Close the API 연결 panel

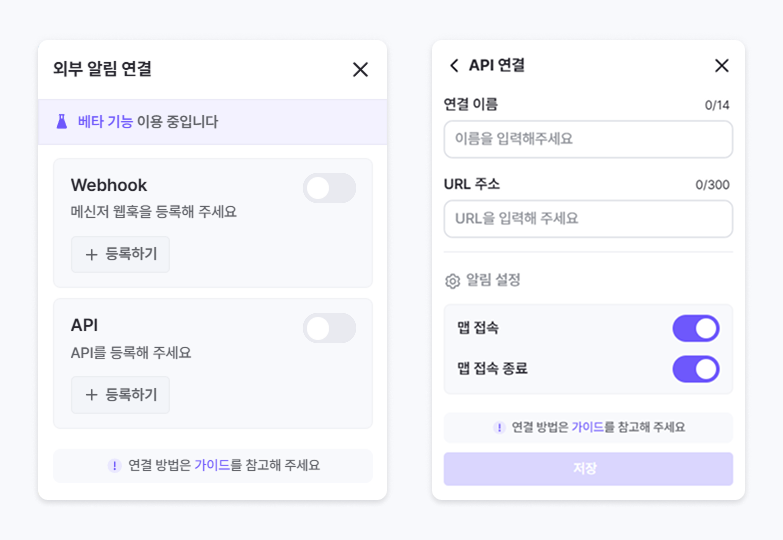point(722,66)
